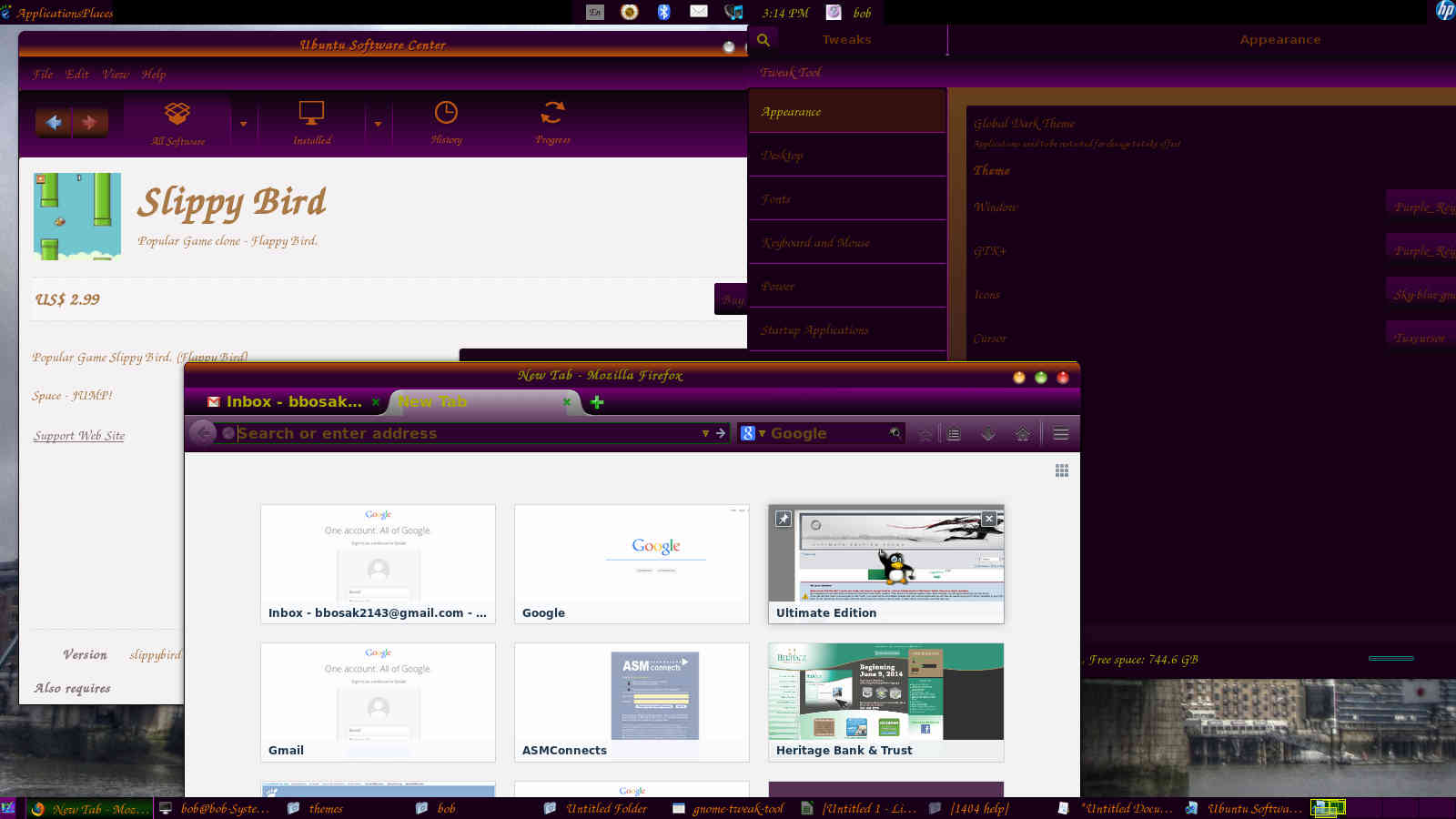The height and width of the screenshot is (819, 1456).
Task: Open Installed software section
Action: 312,123
